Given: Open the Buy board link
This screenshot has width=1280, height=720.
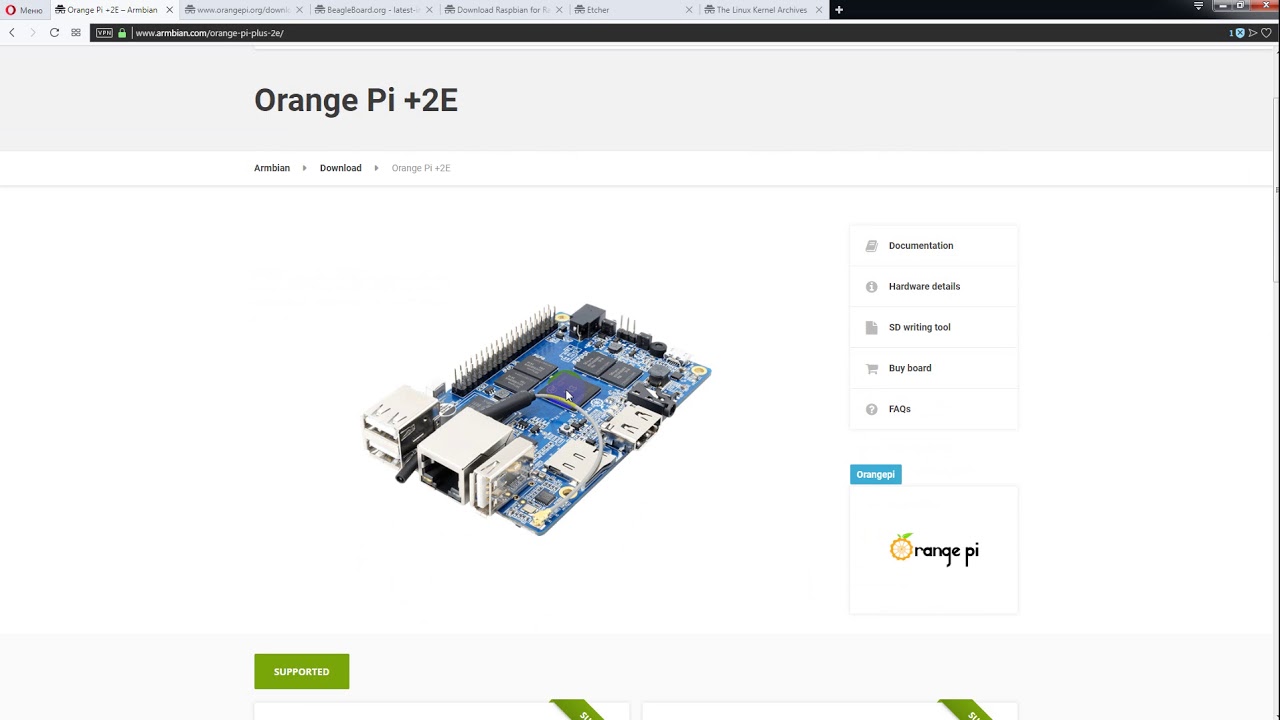Looking at the screenshot, I should [910, 368].
